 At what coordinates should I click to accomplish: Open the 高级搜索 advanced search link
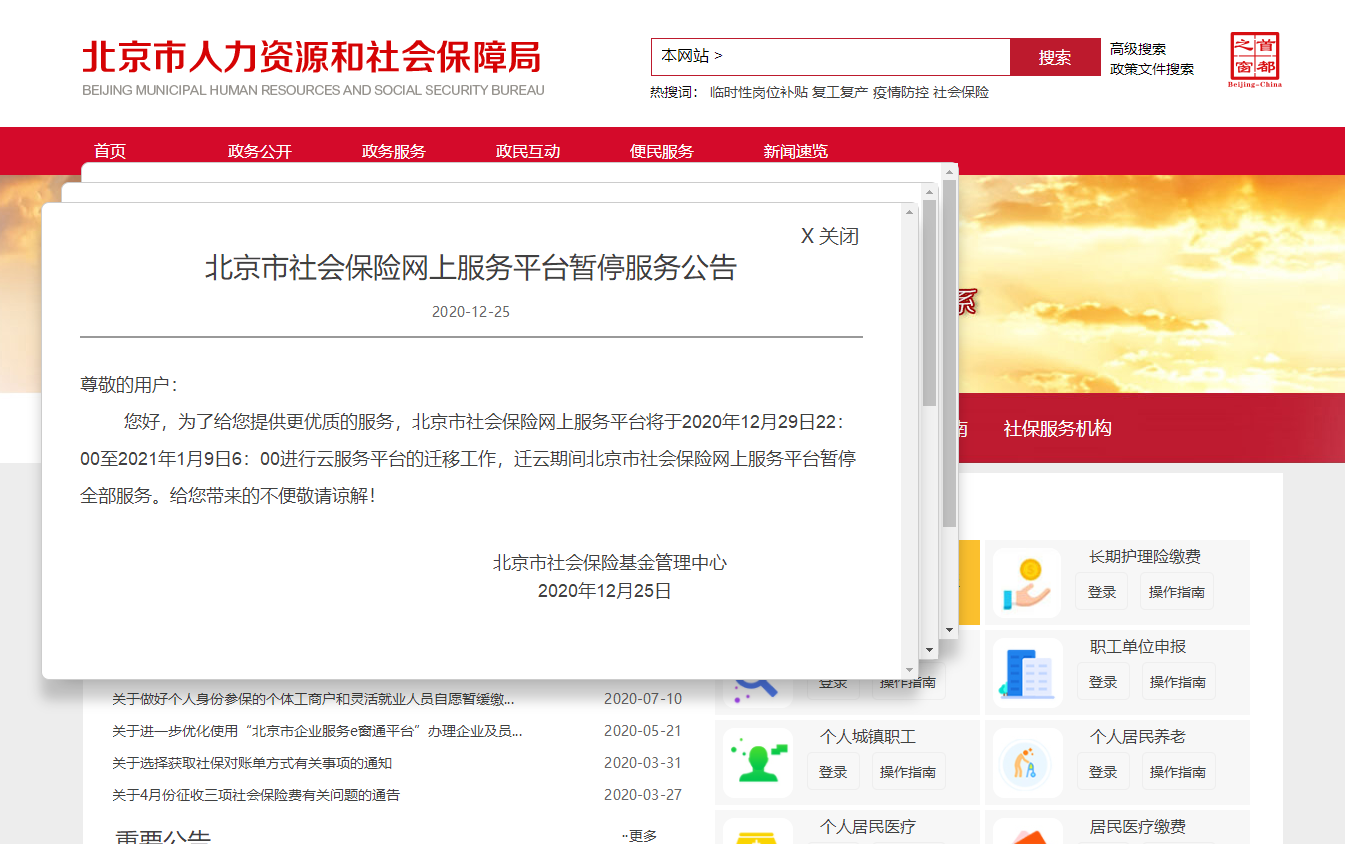click(x=1138, y=49)
